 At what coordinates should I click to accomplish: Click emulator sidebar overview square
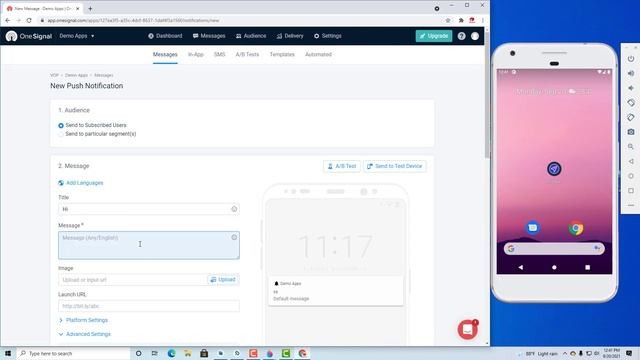click(x=631, y=191)
